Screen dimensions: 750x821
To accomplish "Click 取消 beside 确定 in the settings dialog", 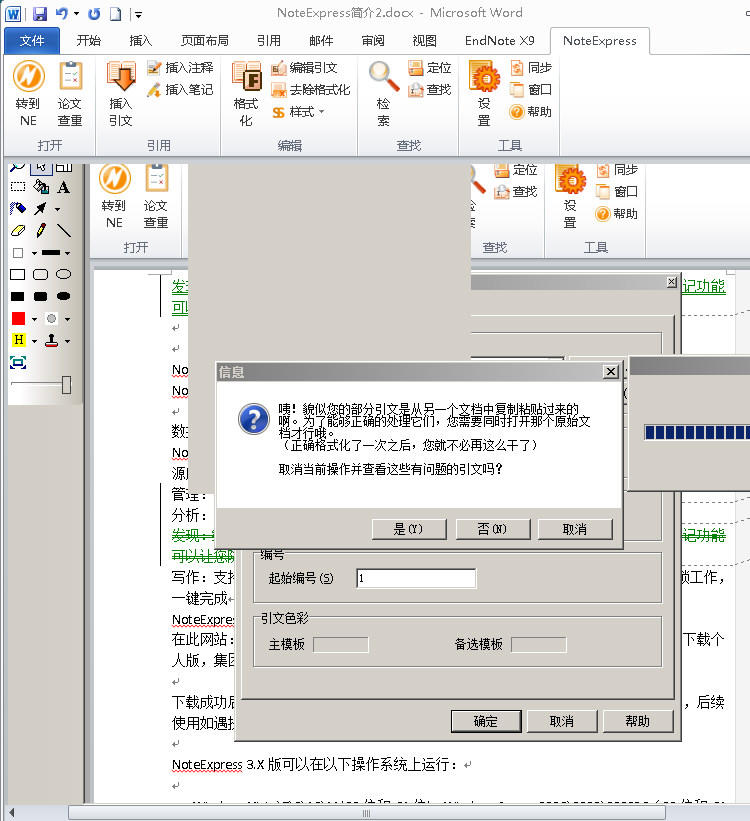I will click(x=562, y=721).
